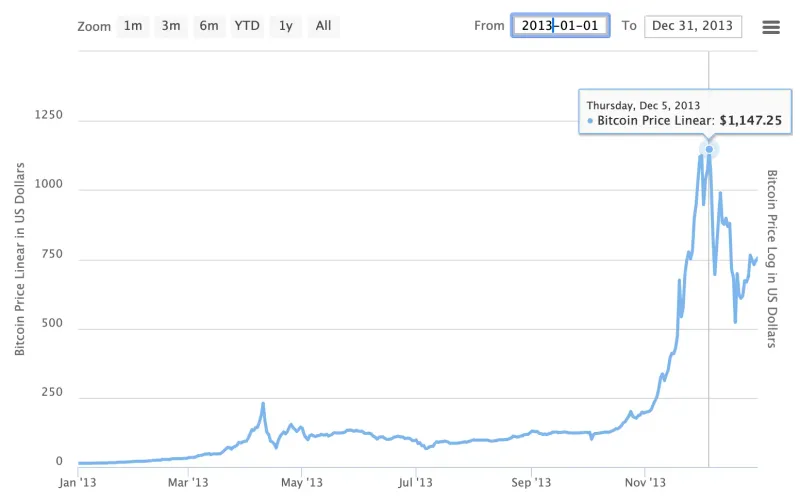
Task: Click the From label text
Action: click(489, 26)
